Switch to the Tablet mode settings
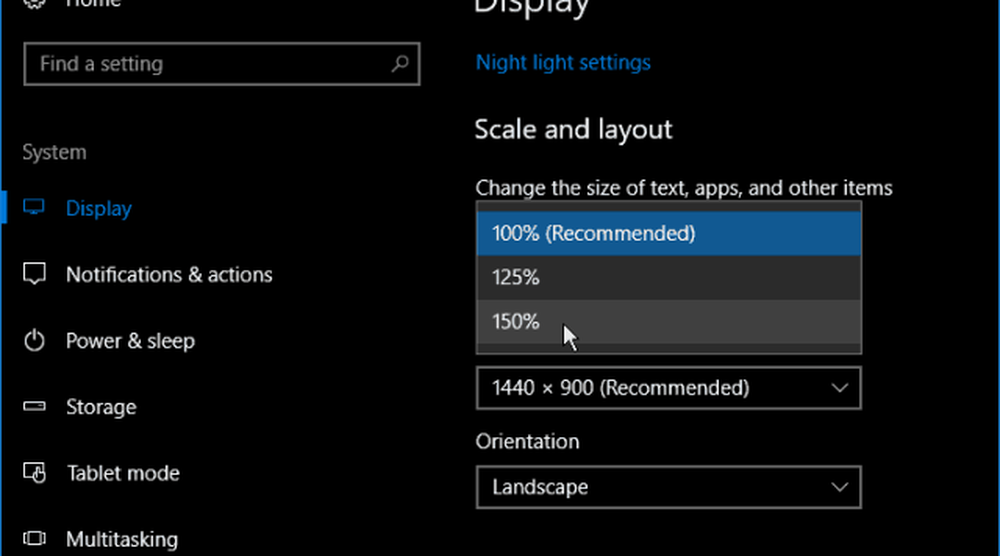 pyautogui.click(x=122, y=473)
